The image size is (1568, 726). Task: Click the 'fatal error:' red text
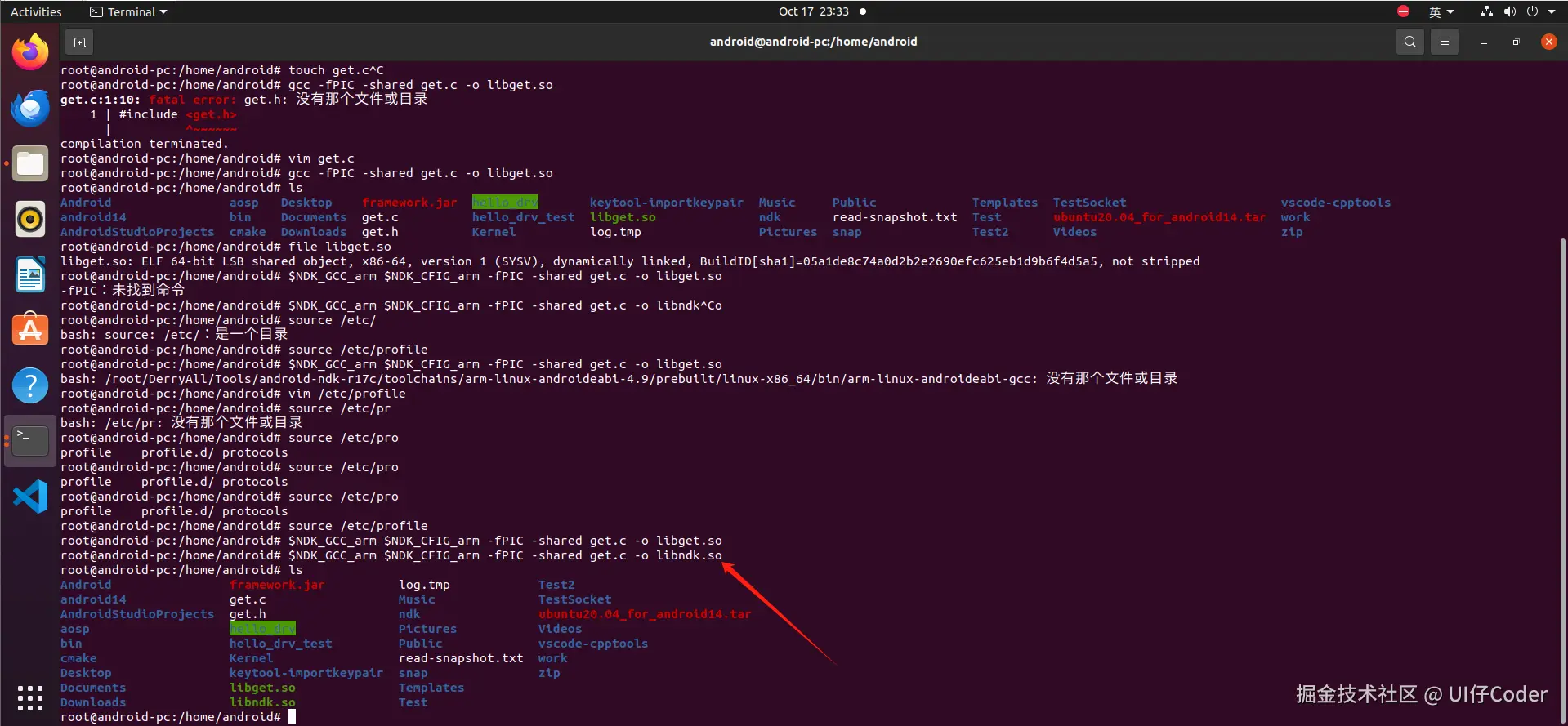[x=193, y=100]
